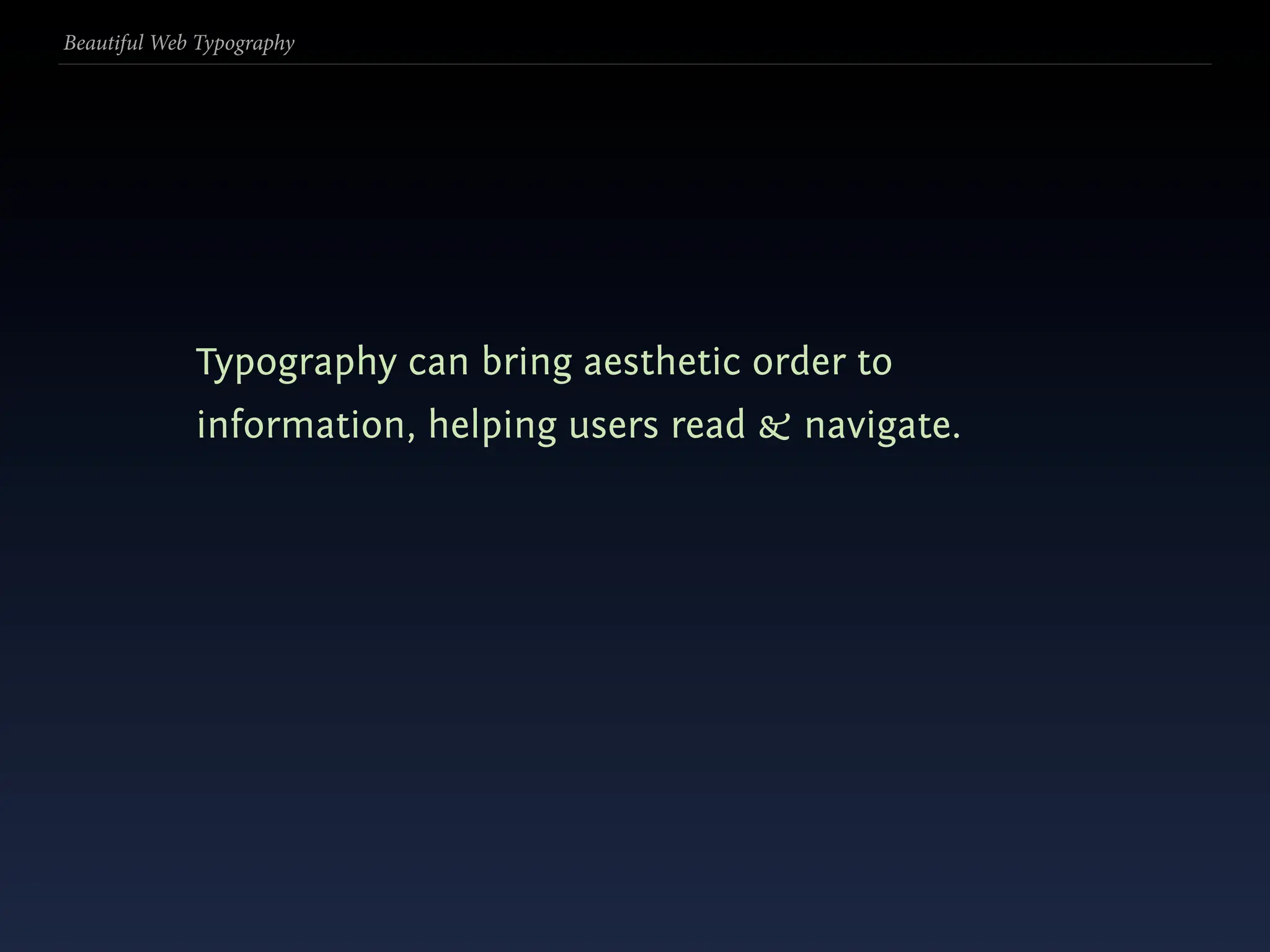This screenshot has height=952, width=1270.
Task: Click the 'Beautiful Web Typography' header title
Action: 179,43
